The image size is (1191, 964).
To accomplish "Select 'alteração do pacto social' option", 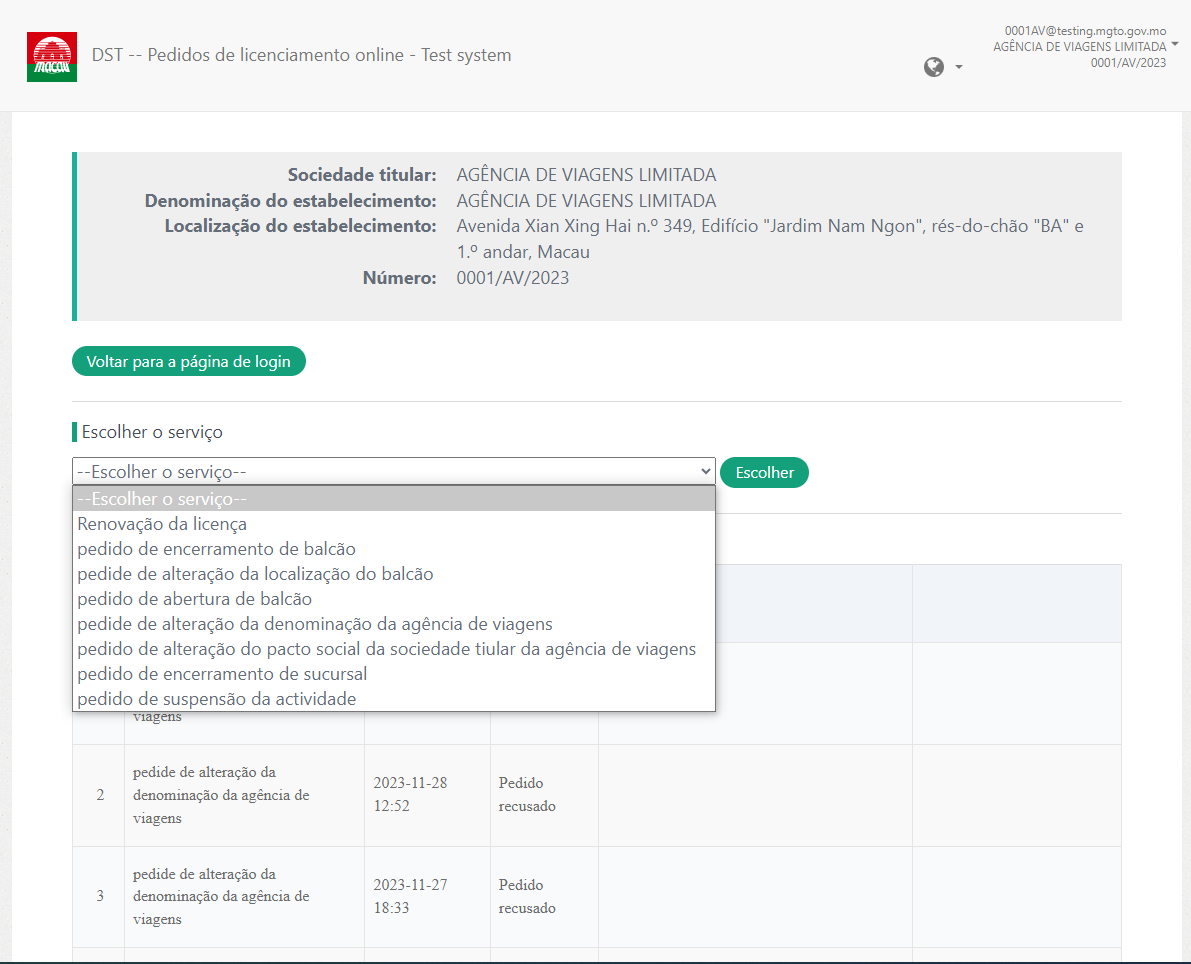I will coord(386,649).
